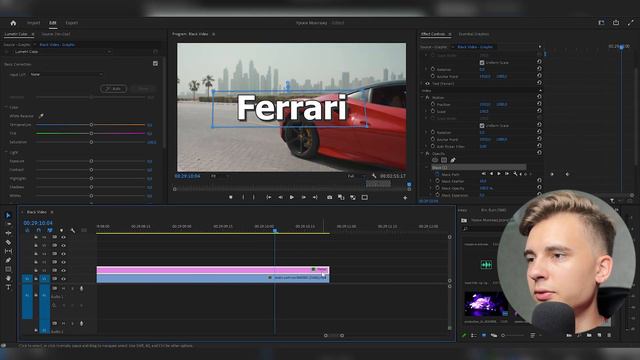Click Add Marker in Program monitor transport
Viewport: 640px width, 360px height.
(231, 198)
